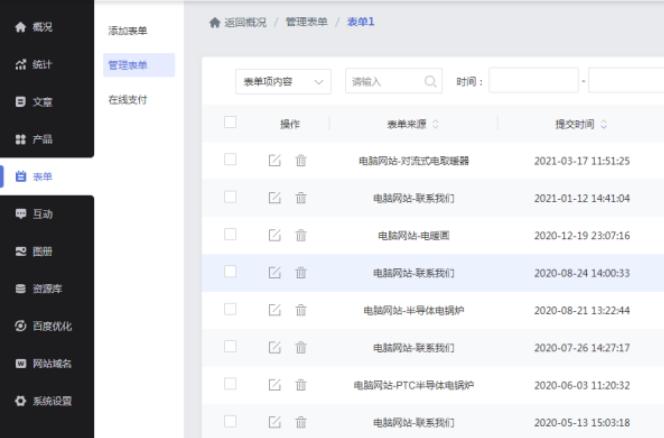Viewport: 664px width, 438px height.
Task: Click edit icon for 电脑网站-对流式电取暖器 row
Action: tap(275, 160)
